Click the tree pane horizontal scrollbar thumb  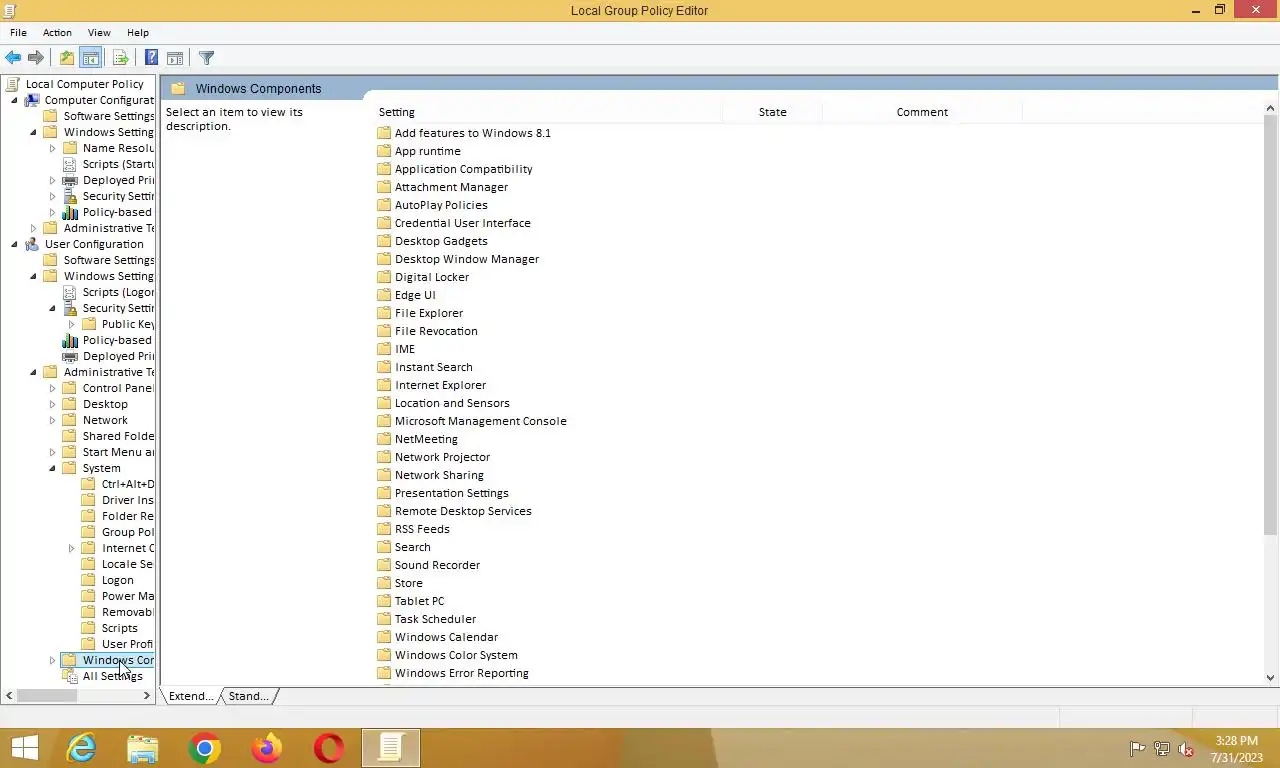46,696
